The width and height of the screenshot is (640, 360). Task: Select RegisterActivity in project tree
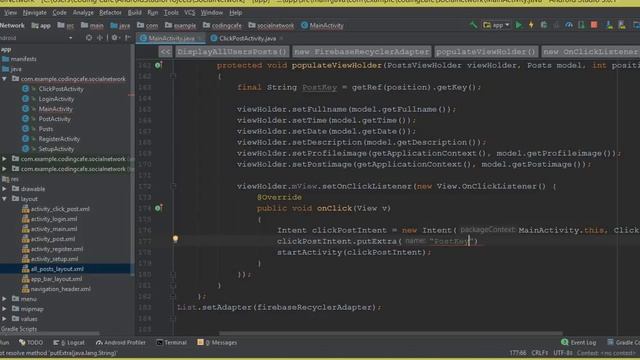coord(59,139)
